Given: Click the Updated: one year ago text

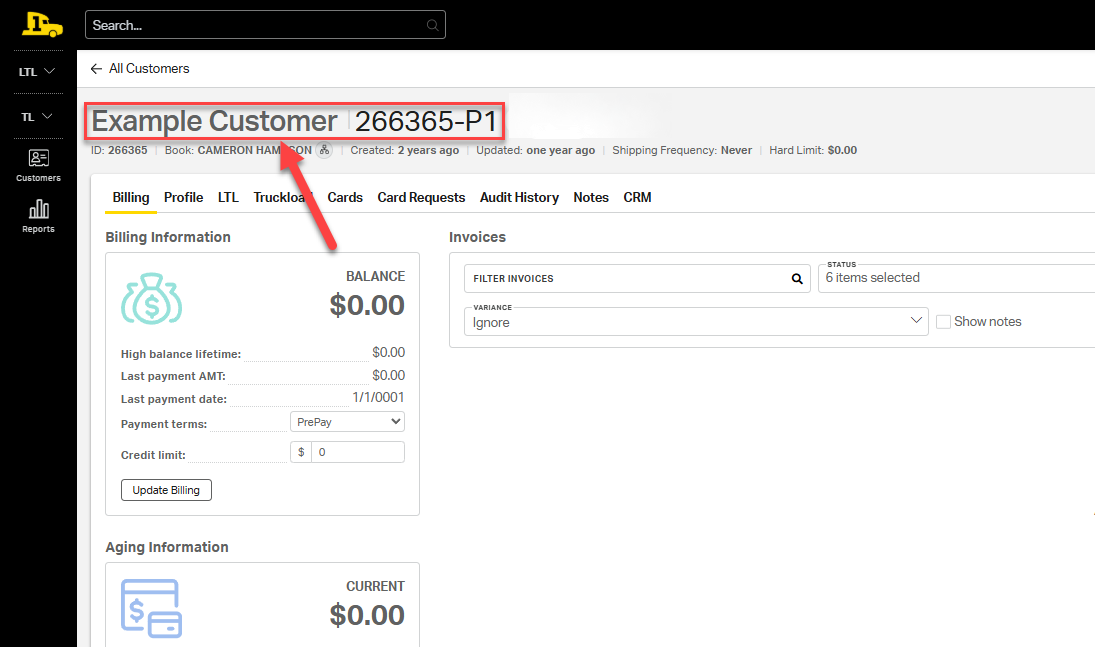Looking at the screenshot, I should click(x=536, y=150).
